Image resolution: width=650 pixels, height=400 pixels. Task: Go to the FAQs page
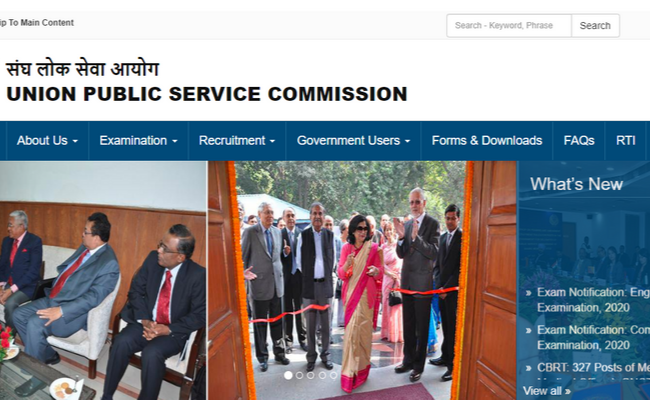[x=579, y=141]
